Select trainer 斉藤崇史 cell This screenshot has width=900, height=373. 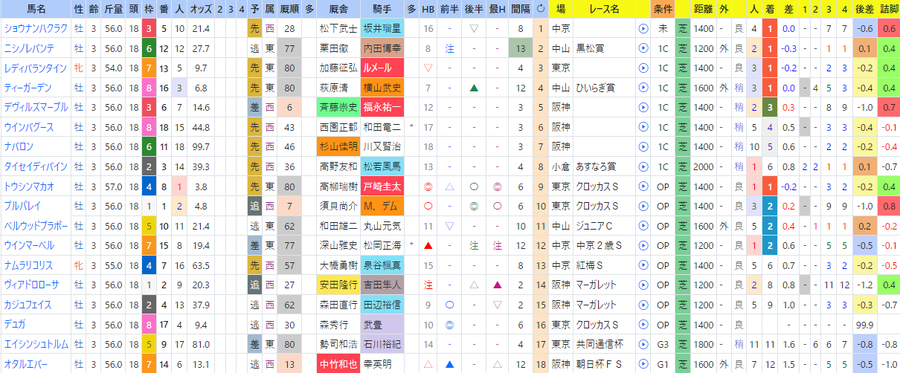point(339,107)
